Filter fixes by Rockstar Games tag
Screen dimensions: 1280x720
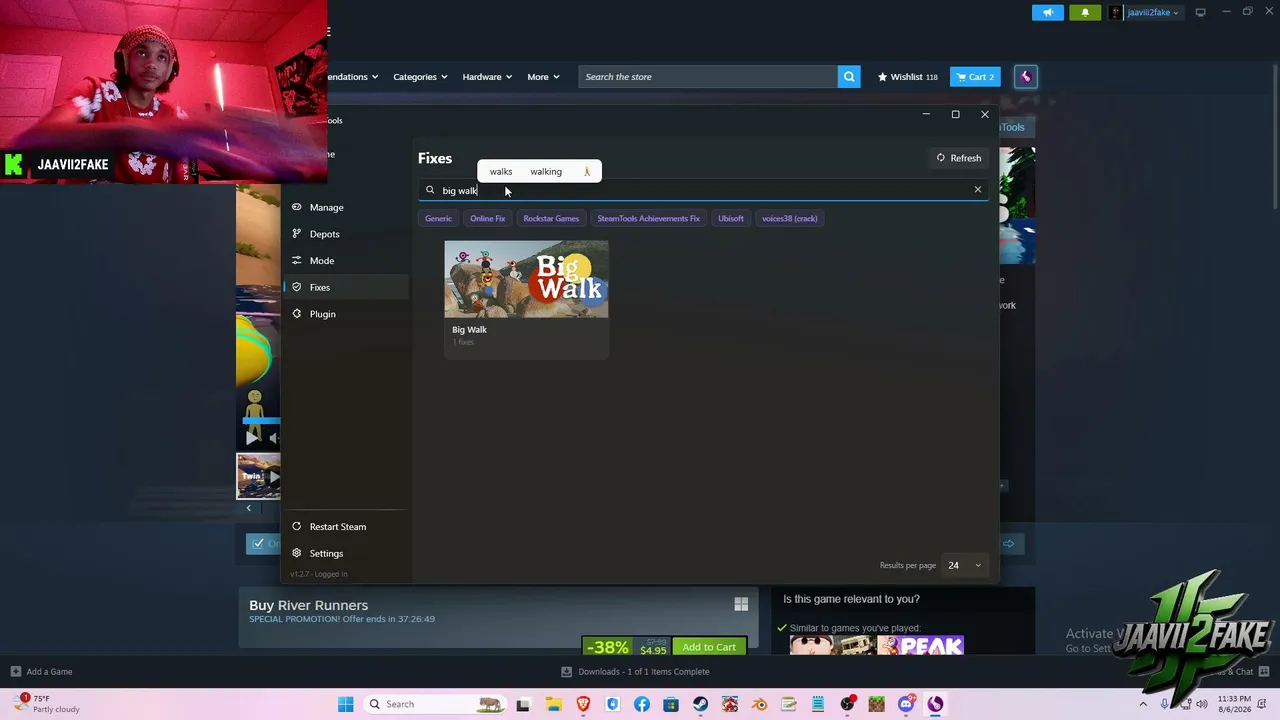551,218
